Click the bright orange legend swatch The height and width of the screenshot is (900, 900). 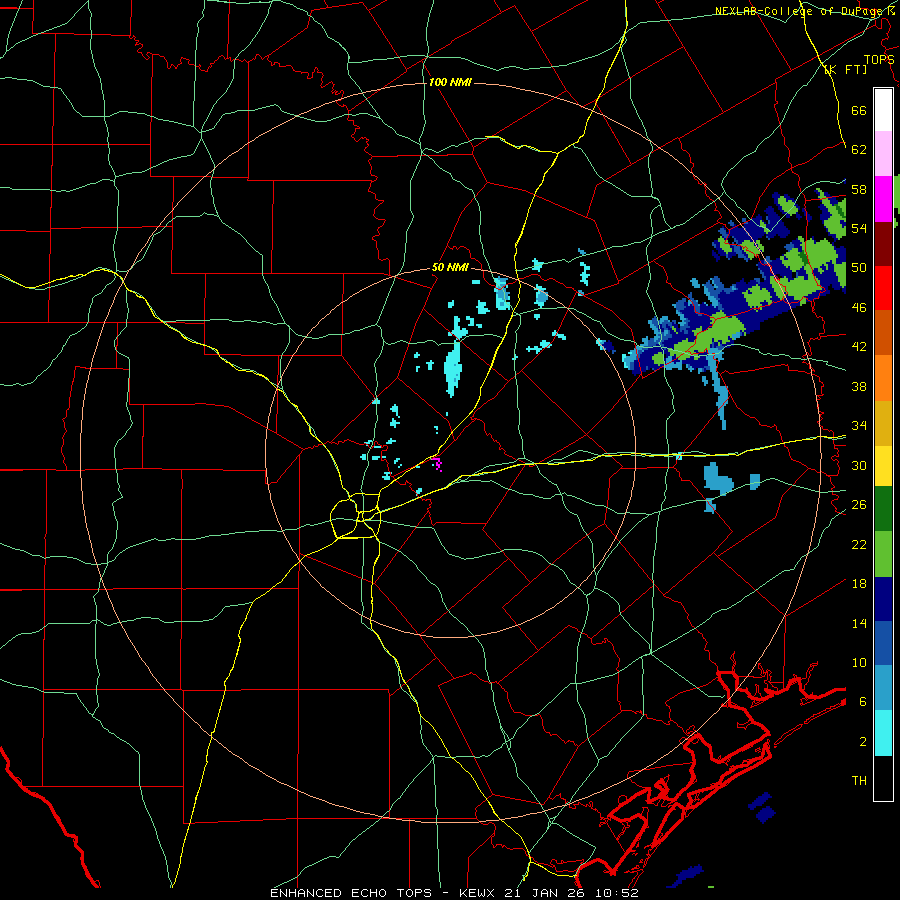pyautogui.click(x=883, y=378)
